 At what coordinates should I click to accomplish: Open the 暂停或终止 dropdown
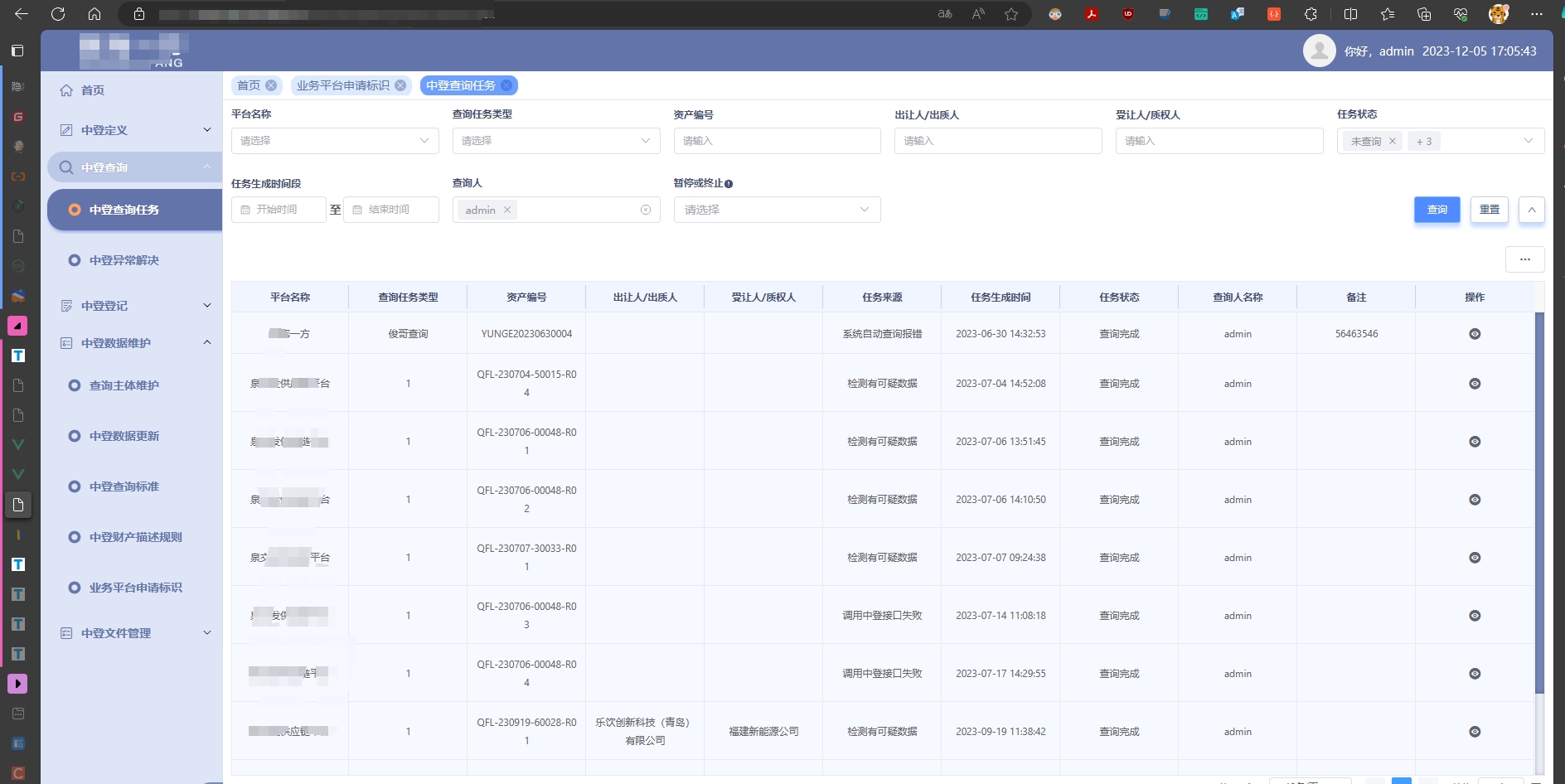(x=777, y=210)
